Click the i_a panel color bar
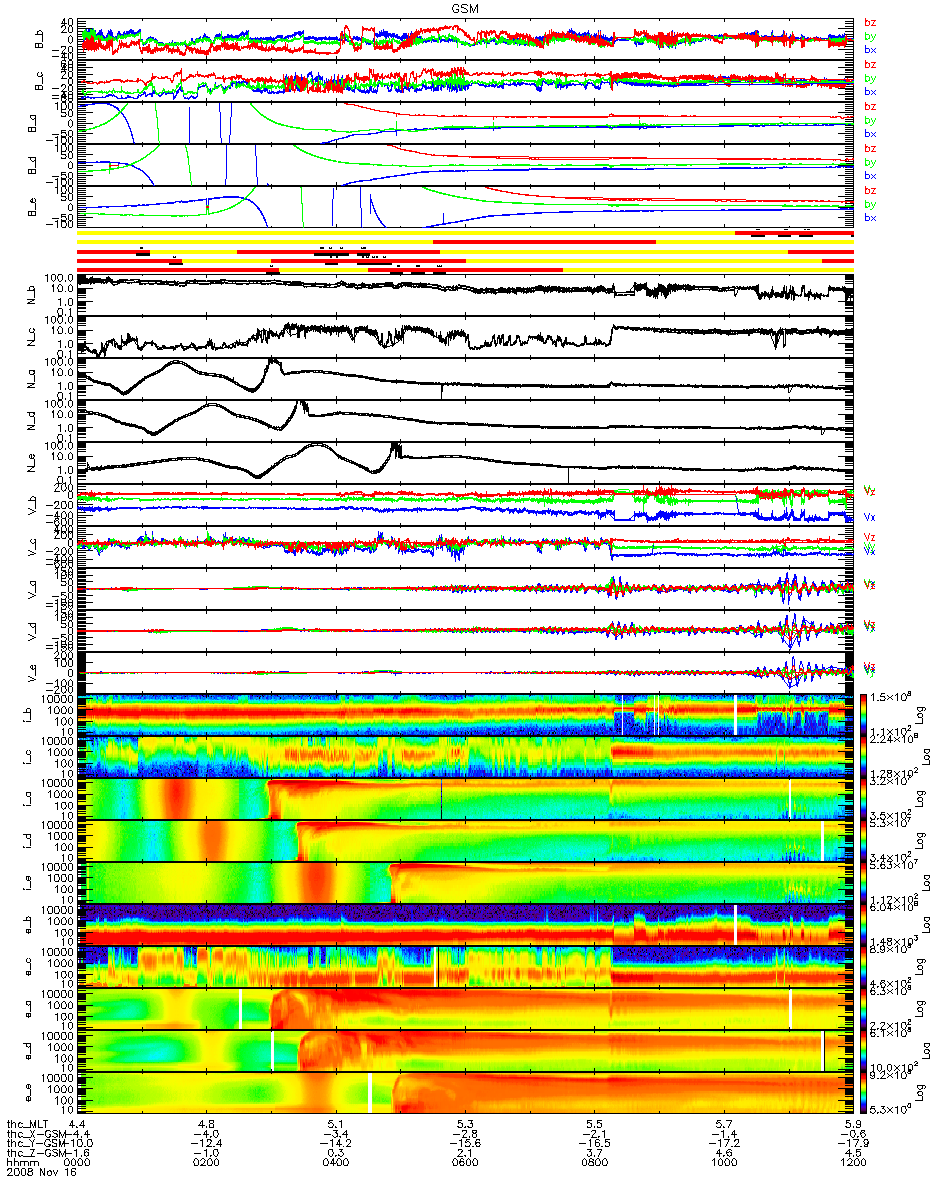Image resolution: width=930 pixels, height=1200 pixels. point(864,799)
